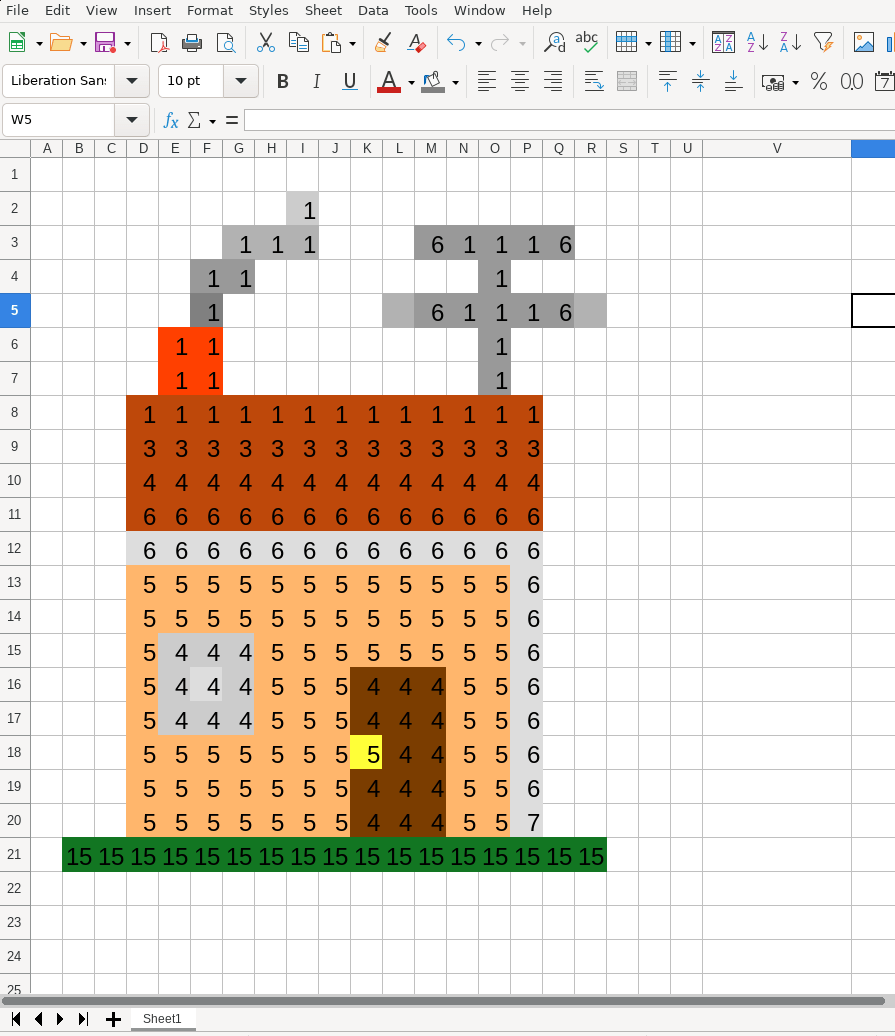Click Merge and Center Cells icon

pos(627,81)
